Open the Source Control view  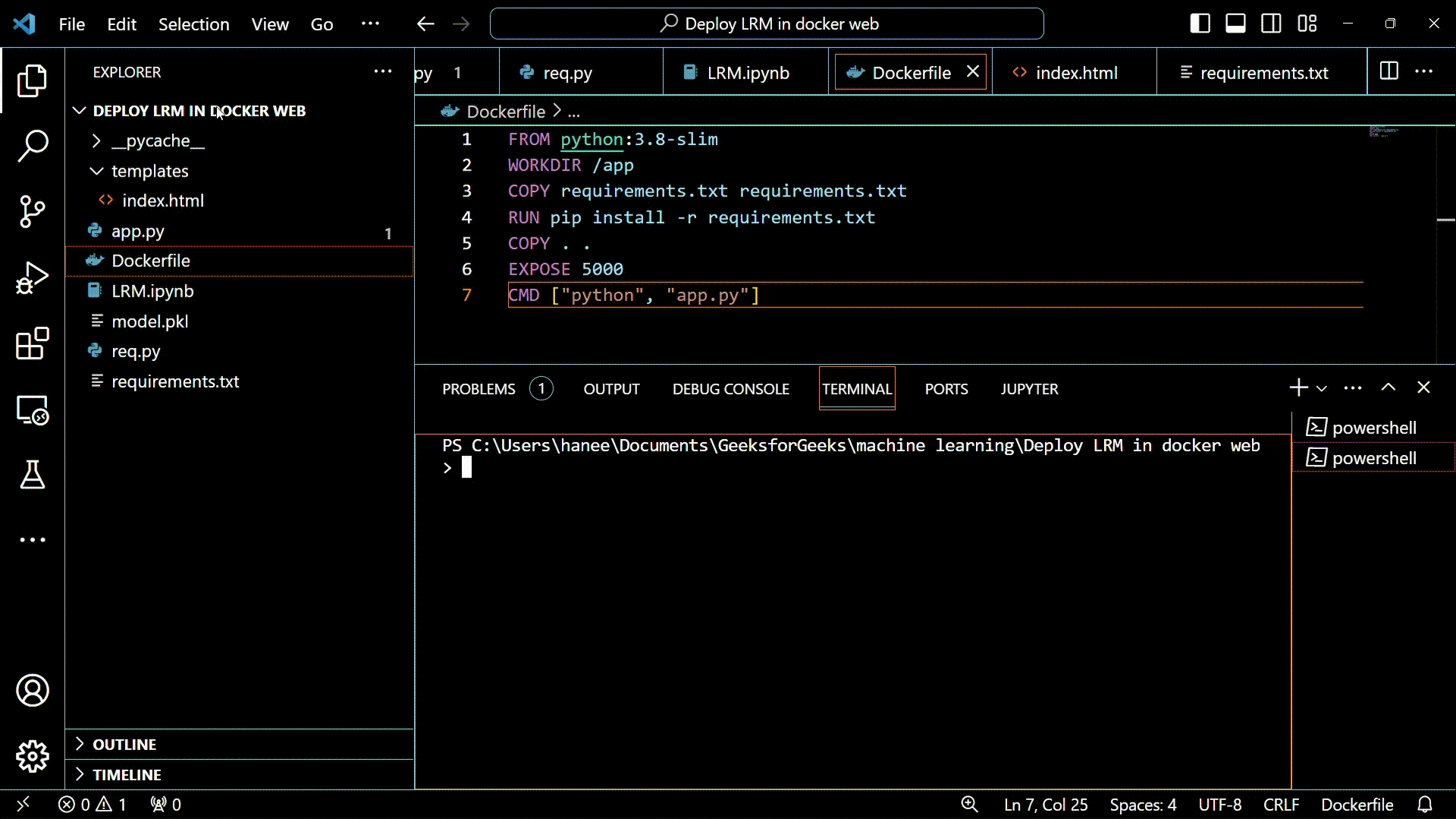(32, 212)
